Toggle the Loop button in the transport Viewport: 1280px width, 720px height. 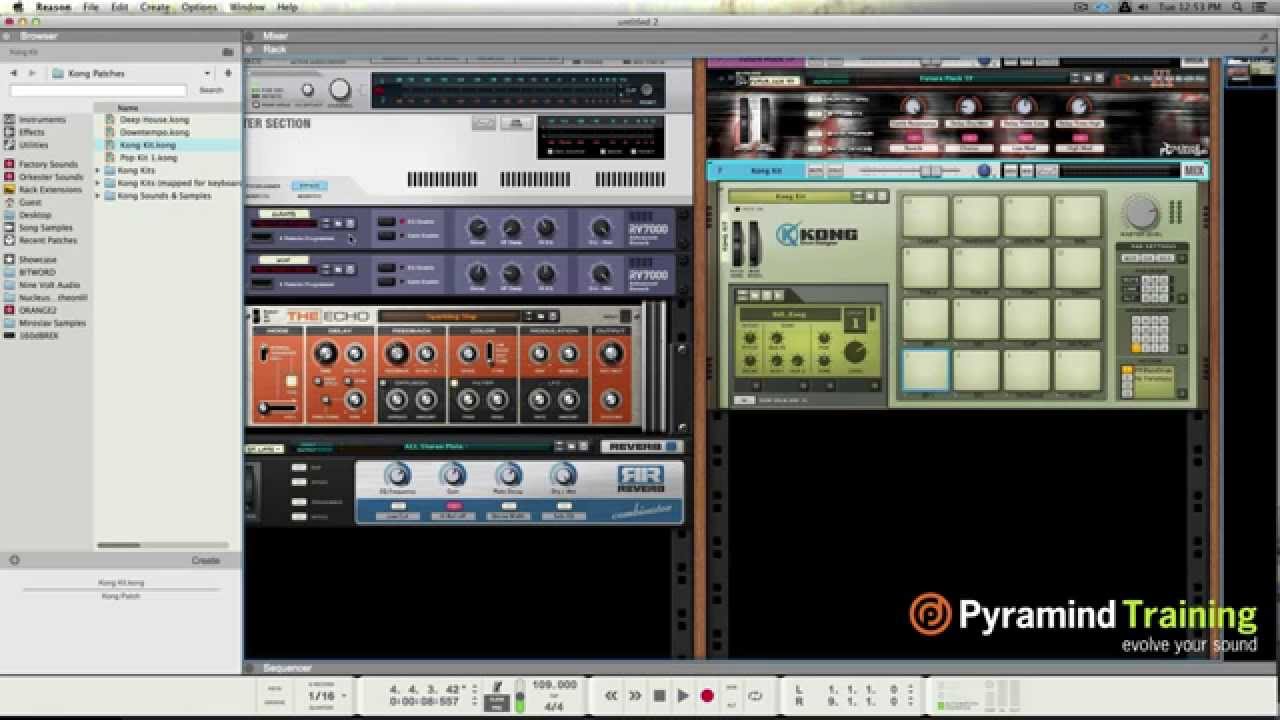point(756,695)
